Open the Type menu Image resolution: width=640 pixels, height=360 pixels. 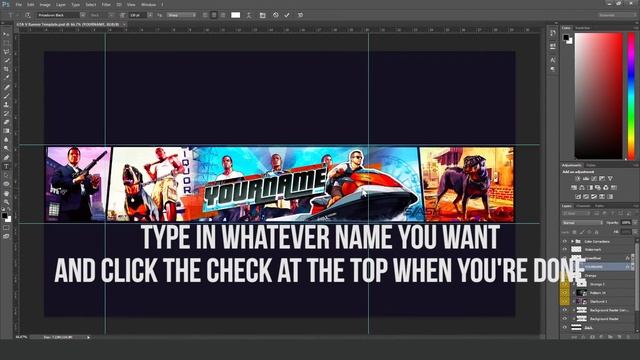click(76, 5)
